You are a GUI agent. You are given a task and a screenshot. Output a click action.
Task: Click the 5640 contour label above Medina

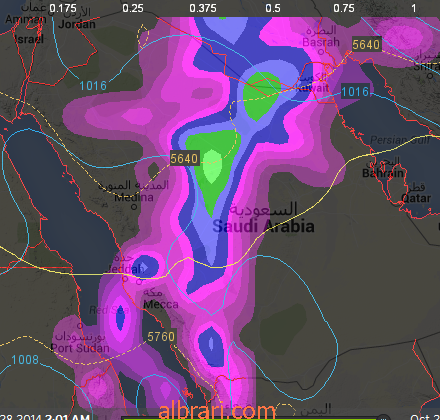(184, 158)
